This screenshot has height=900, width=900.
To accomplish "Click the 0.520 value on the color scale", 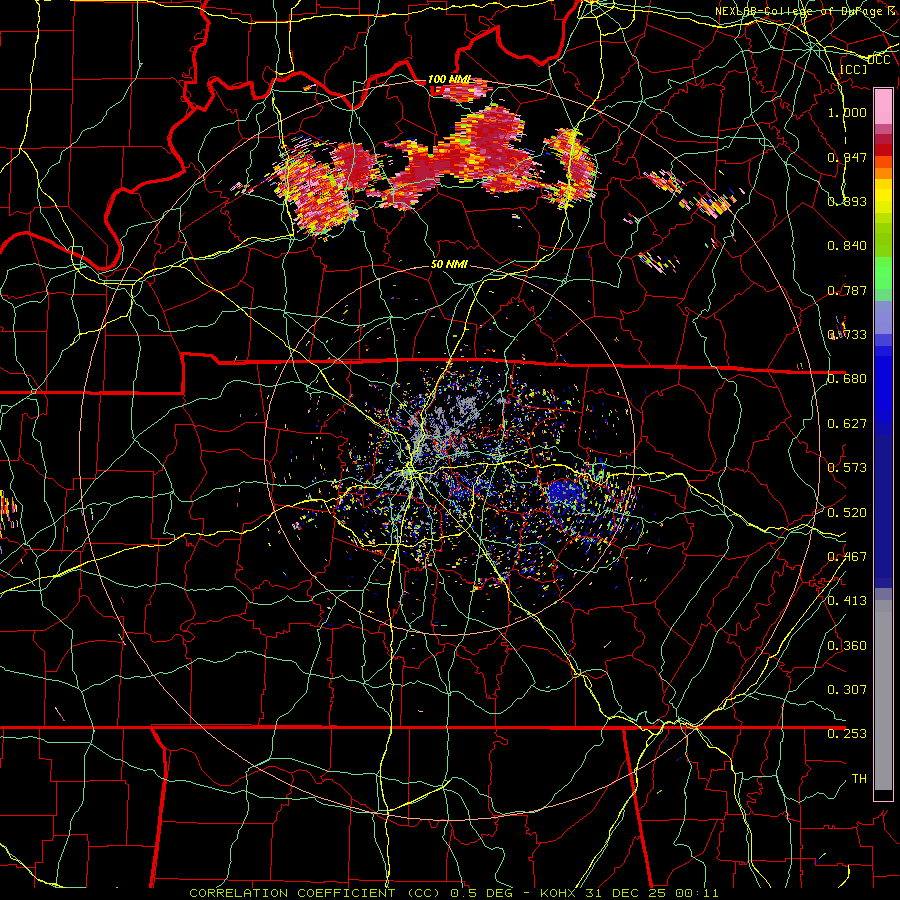I will click(847, 512).
